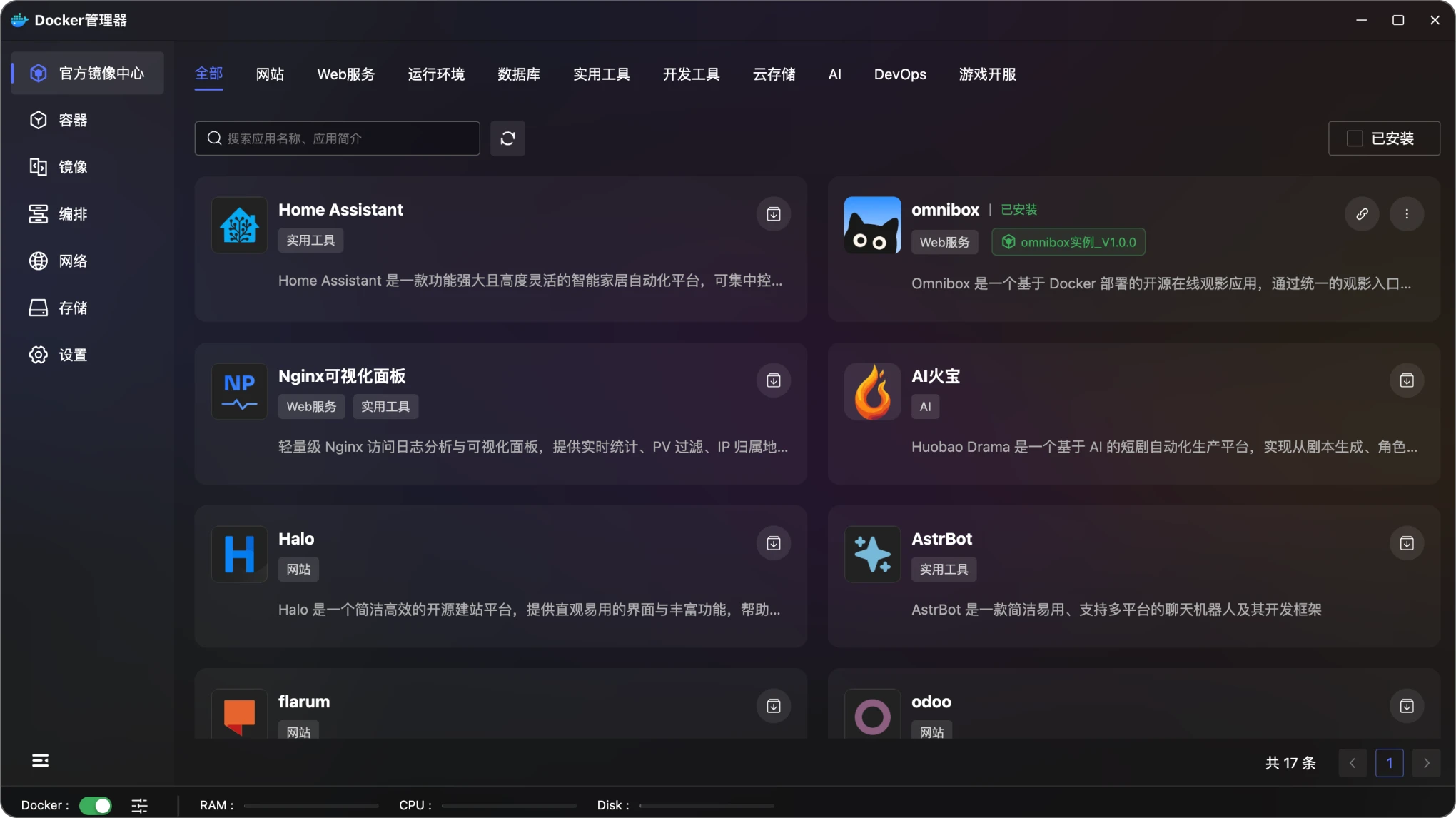Toggle the Docker service switch
Image resolution: width=1456 pixels, height=818 pixels.
click(96, 805)
